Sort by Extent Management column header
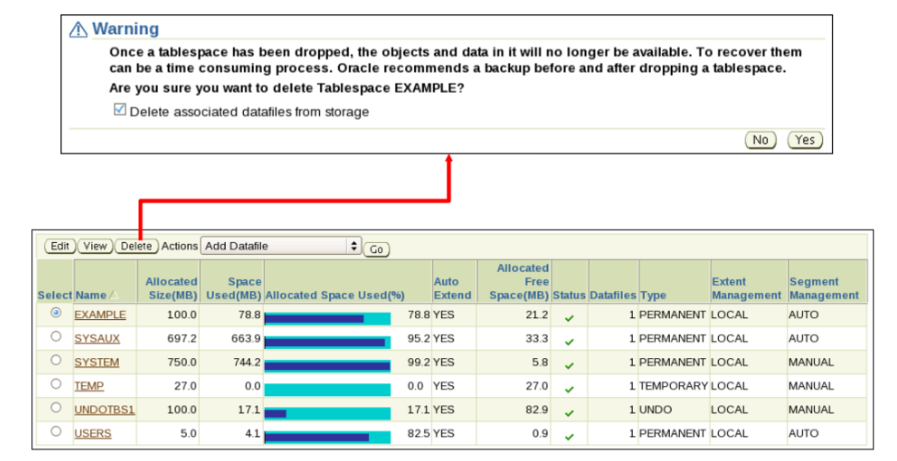897x461 pixels. 747,288
